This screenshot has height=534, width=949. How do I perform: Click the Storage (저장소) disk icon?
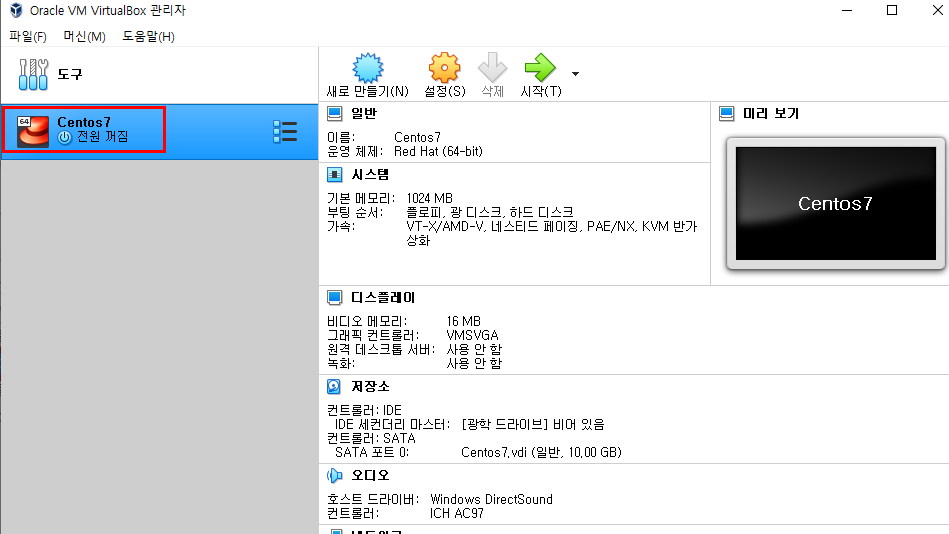point(334,386)
